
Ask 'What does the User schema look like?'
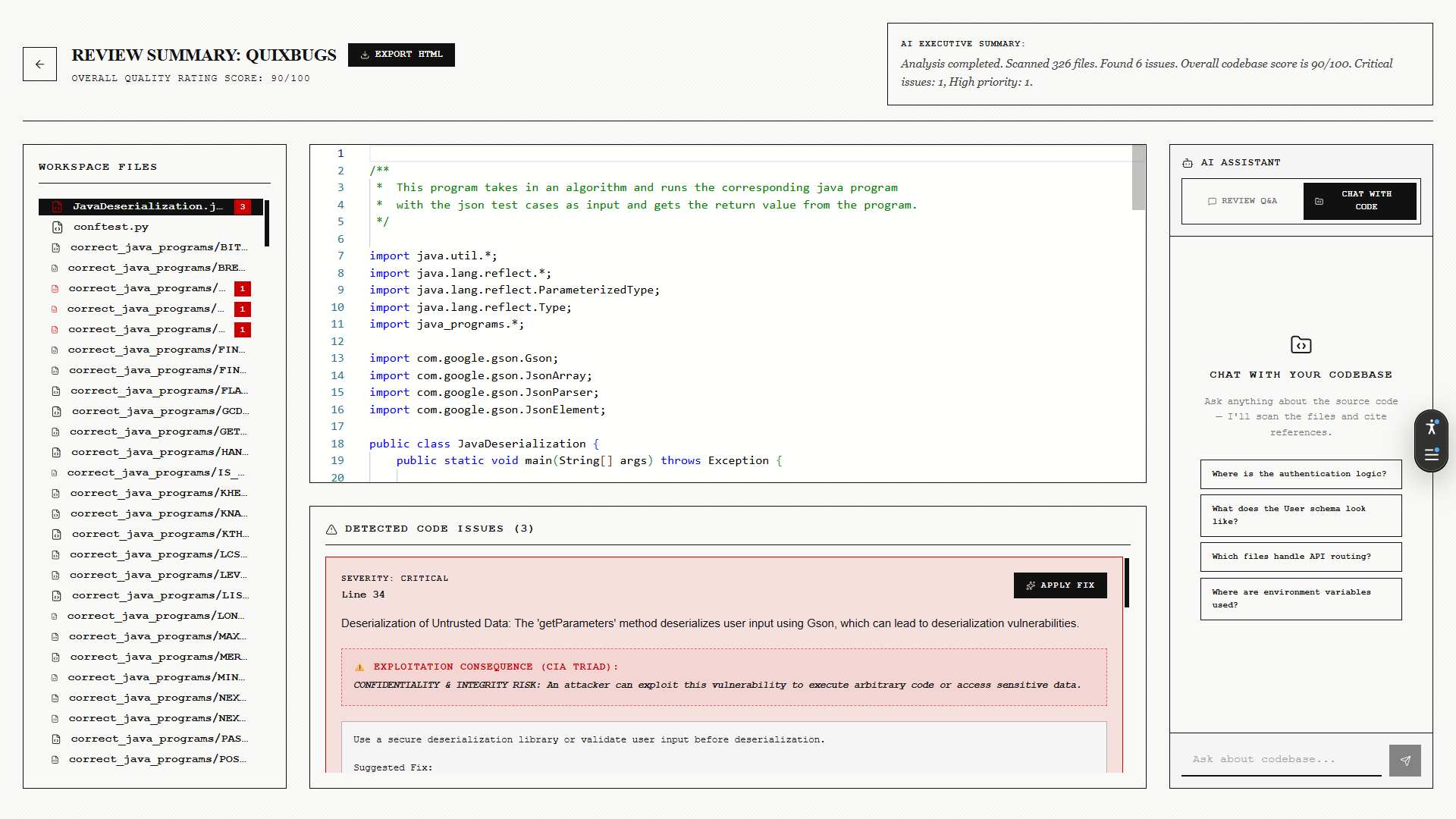(1301, 515)
